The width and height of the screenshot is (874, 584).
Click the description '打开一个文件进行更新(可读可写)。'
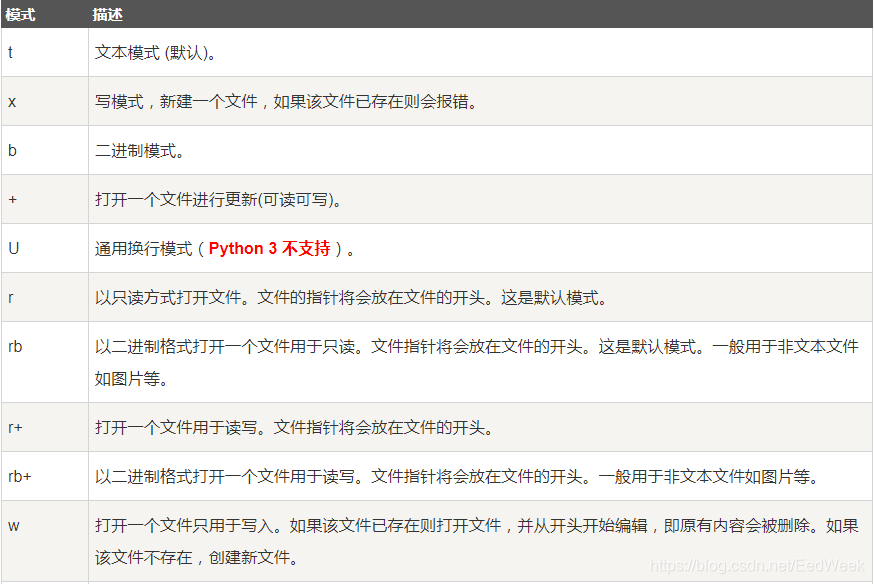click(x=218, y=199)
